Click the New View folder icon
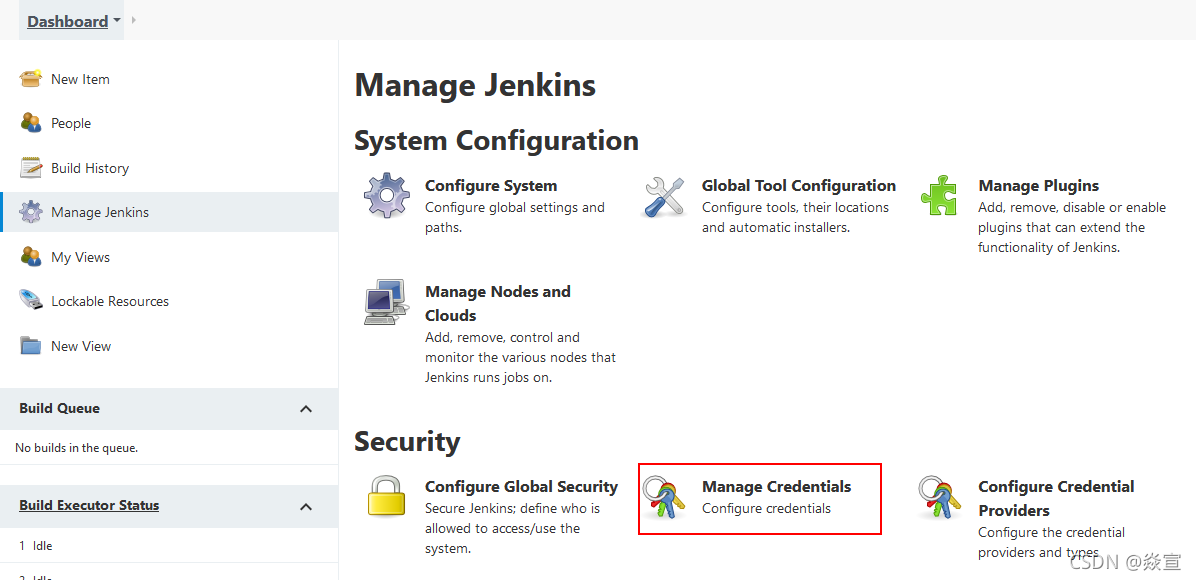 tap(31, 346)
